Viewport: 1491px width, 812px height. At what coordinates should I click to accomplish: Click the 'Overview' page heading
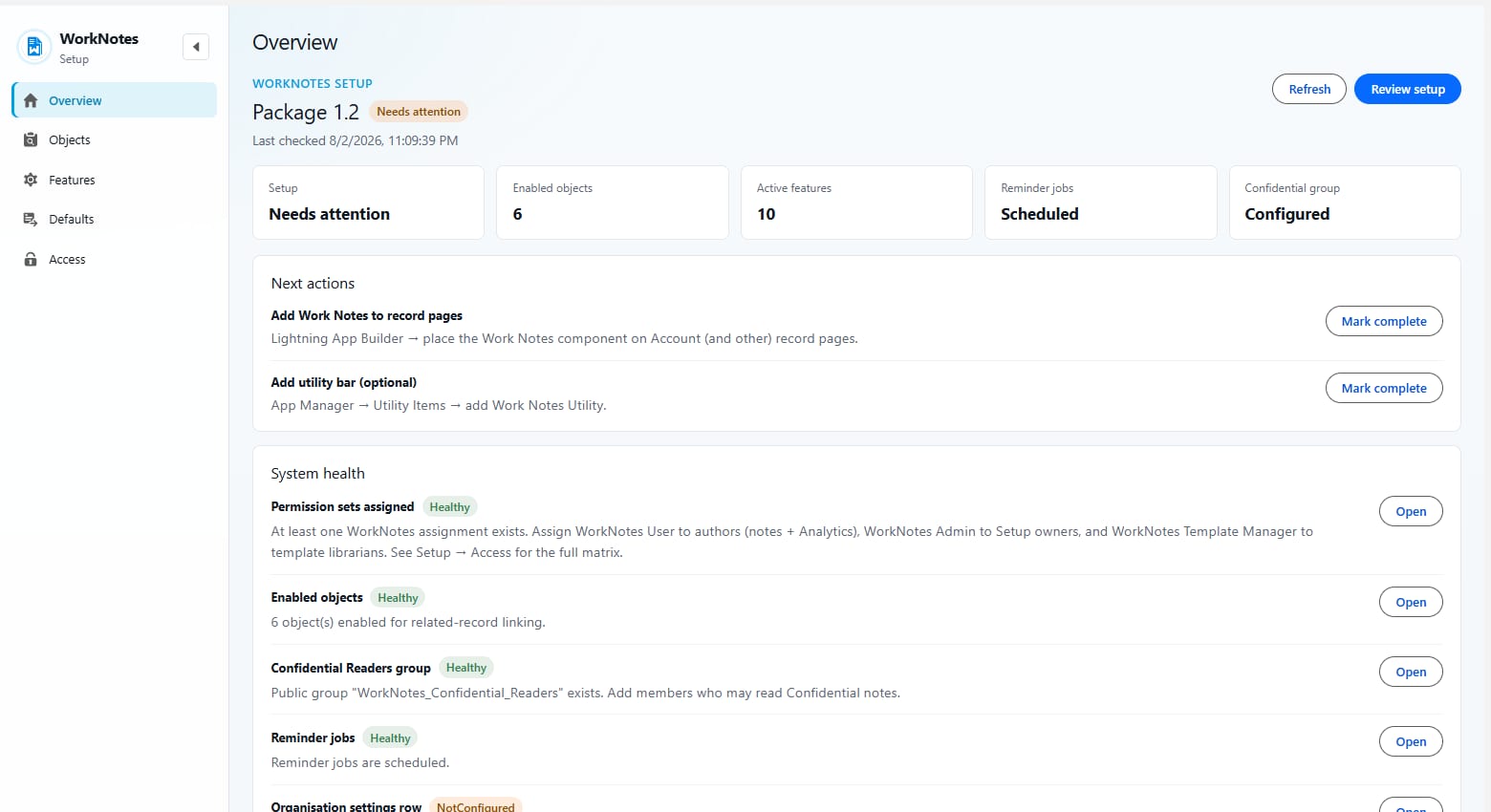(x=295, y=42)
